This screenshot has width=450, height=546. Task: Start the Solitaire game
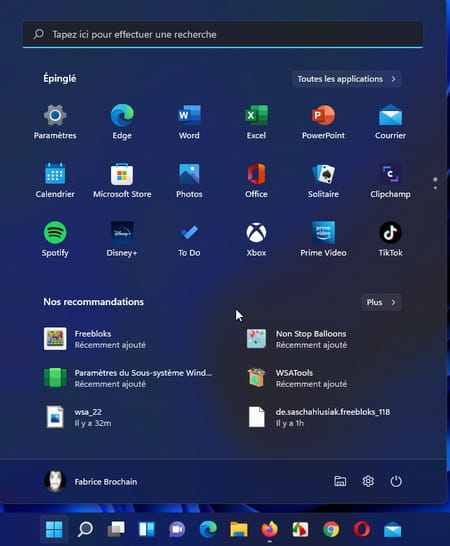(323, 180)
